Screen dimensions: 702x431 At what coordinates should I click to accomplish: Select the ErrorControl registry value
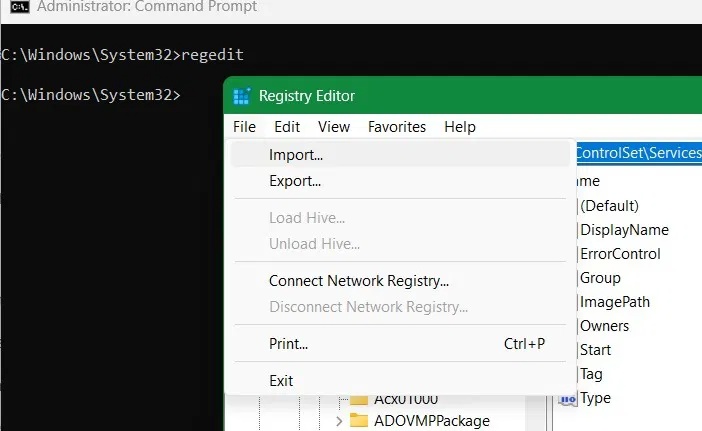(x=620, y=254)
